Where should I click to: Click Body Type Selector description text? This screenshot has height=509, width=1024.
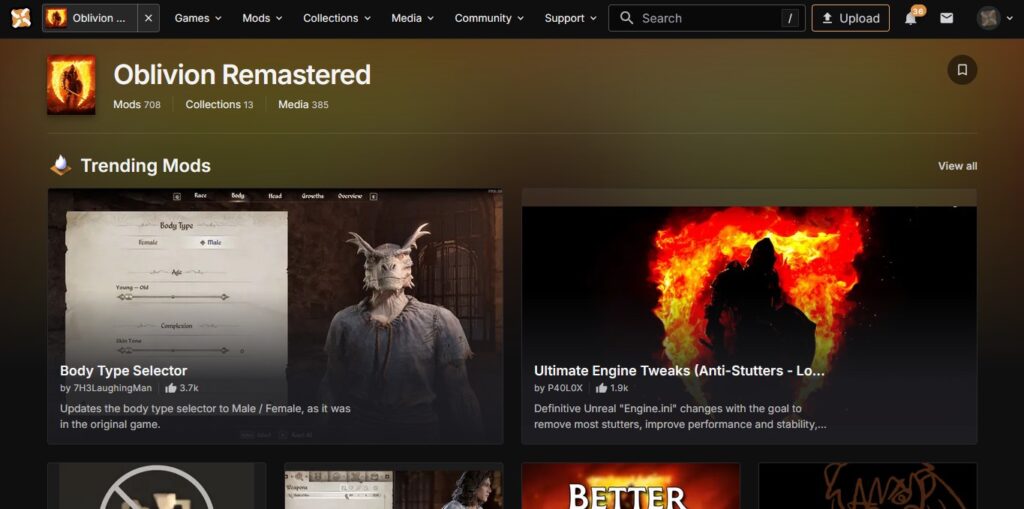click(205, 416)
